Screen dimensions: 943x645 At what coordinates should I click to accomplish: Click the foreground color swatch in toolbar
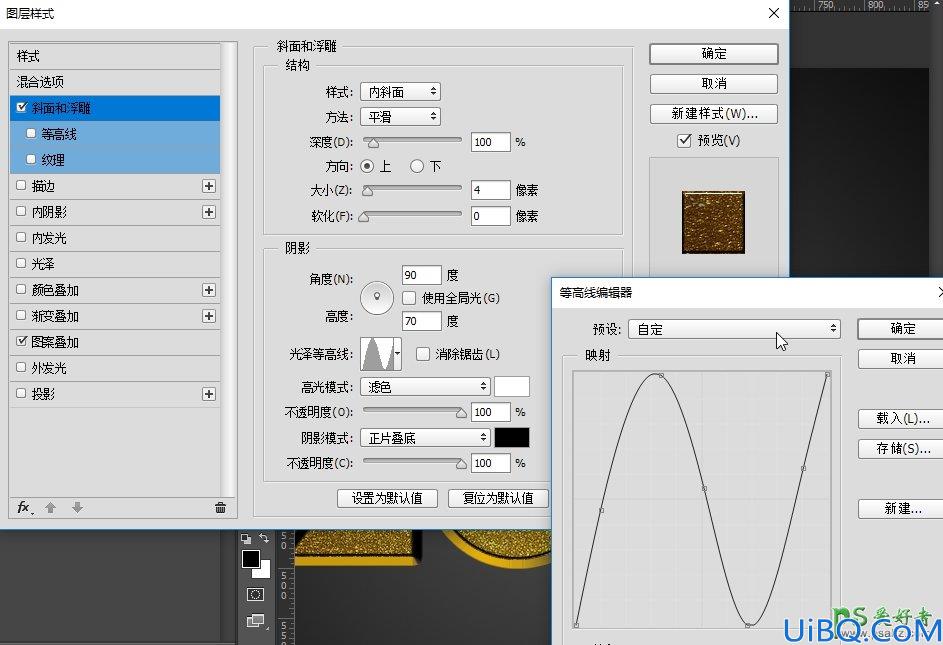point(251,559)
